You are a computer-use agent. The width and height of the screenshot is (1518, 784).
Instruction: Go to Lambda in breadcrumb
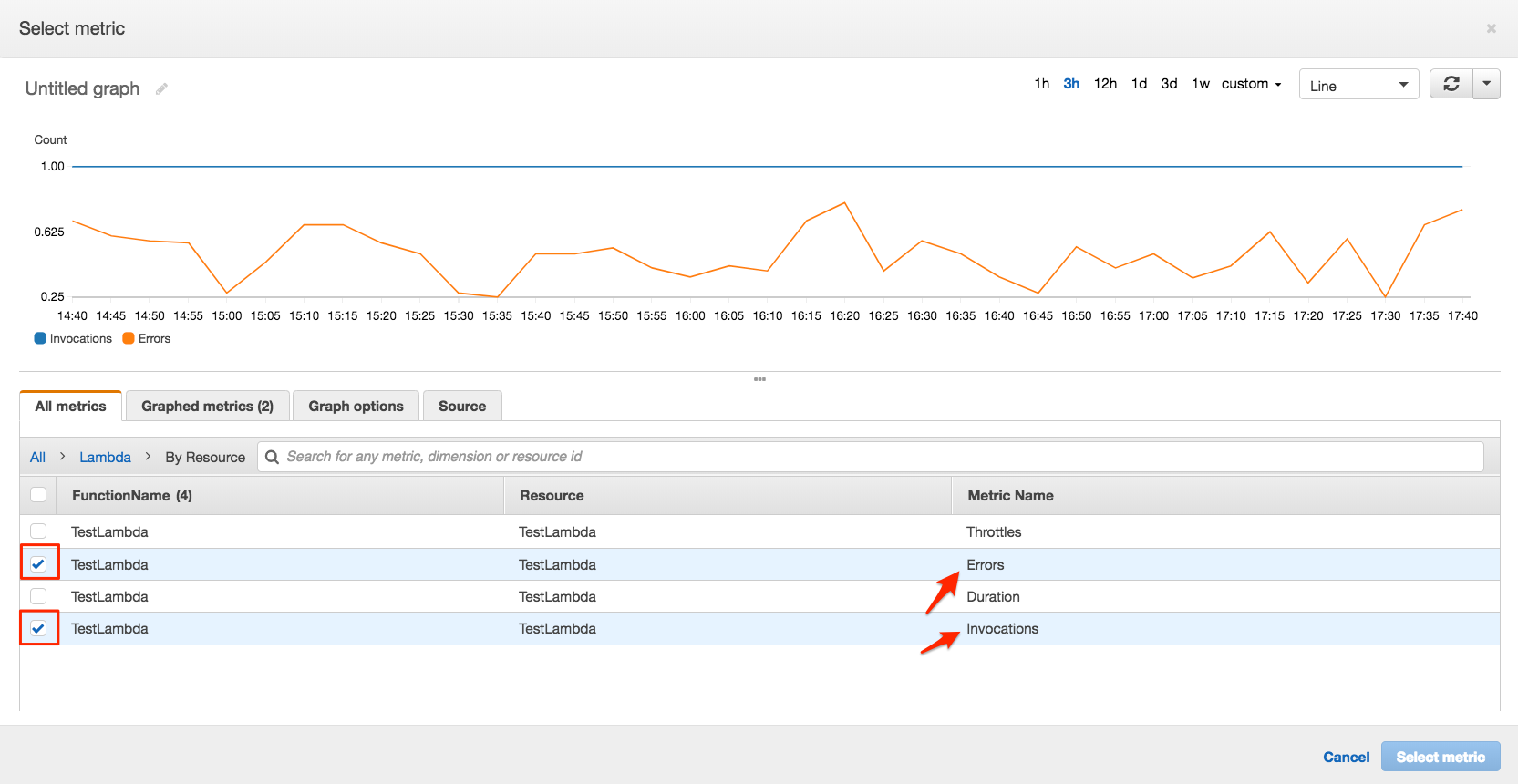click(105, 457)
